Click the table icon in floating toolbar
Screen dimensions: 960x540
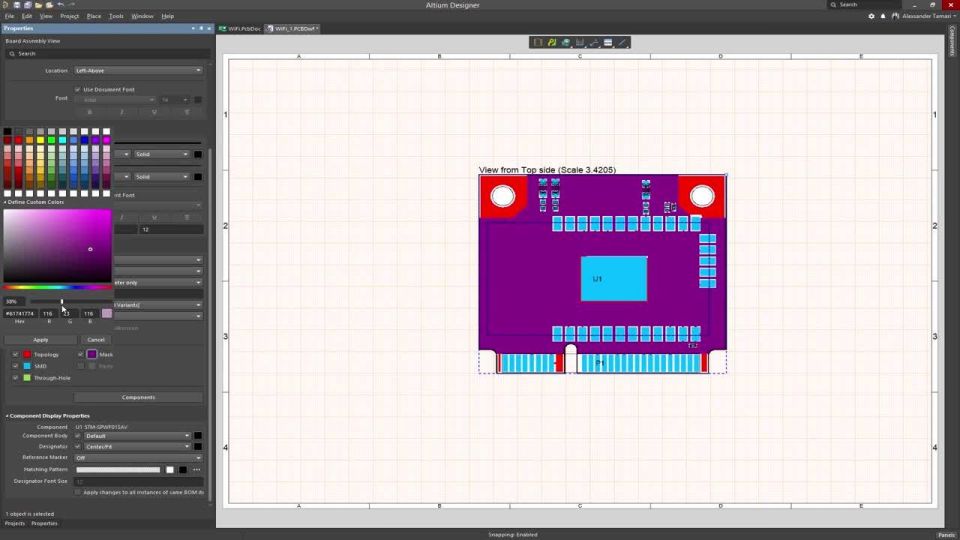click(x=608, y=43)
